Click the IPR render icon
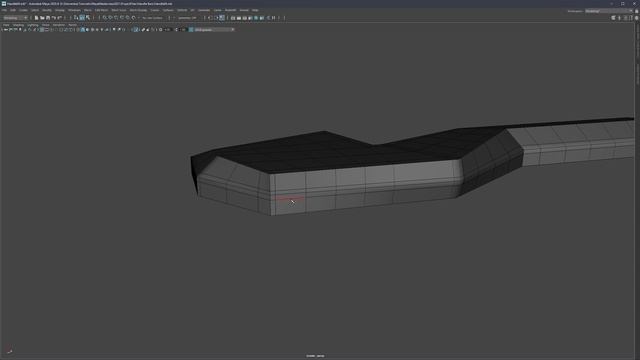Image resolution: width=640 pixels, height=360 pixels. (244, 18)
